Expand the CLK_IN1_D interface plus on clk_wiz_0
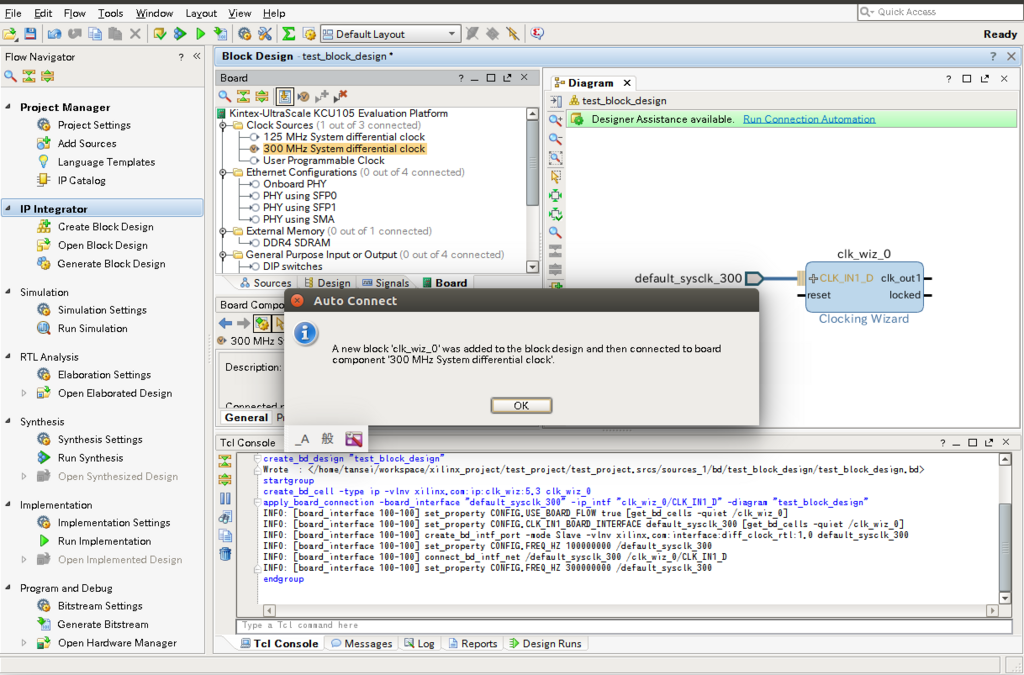 pyautogui.click(x=813, y=278)
